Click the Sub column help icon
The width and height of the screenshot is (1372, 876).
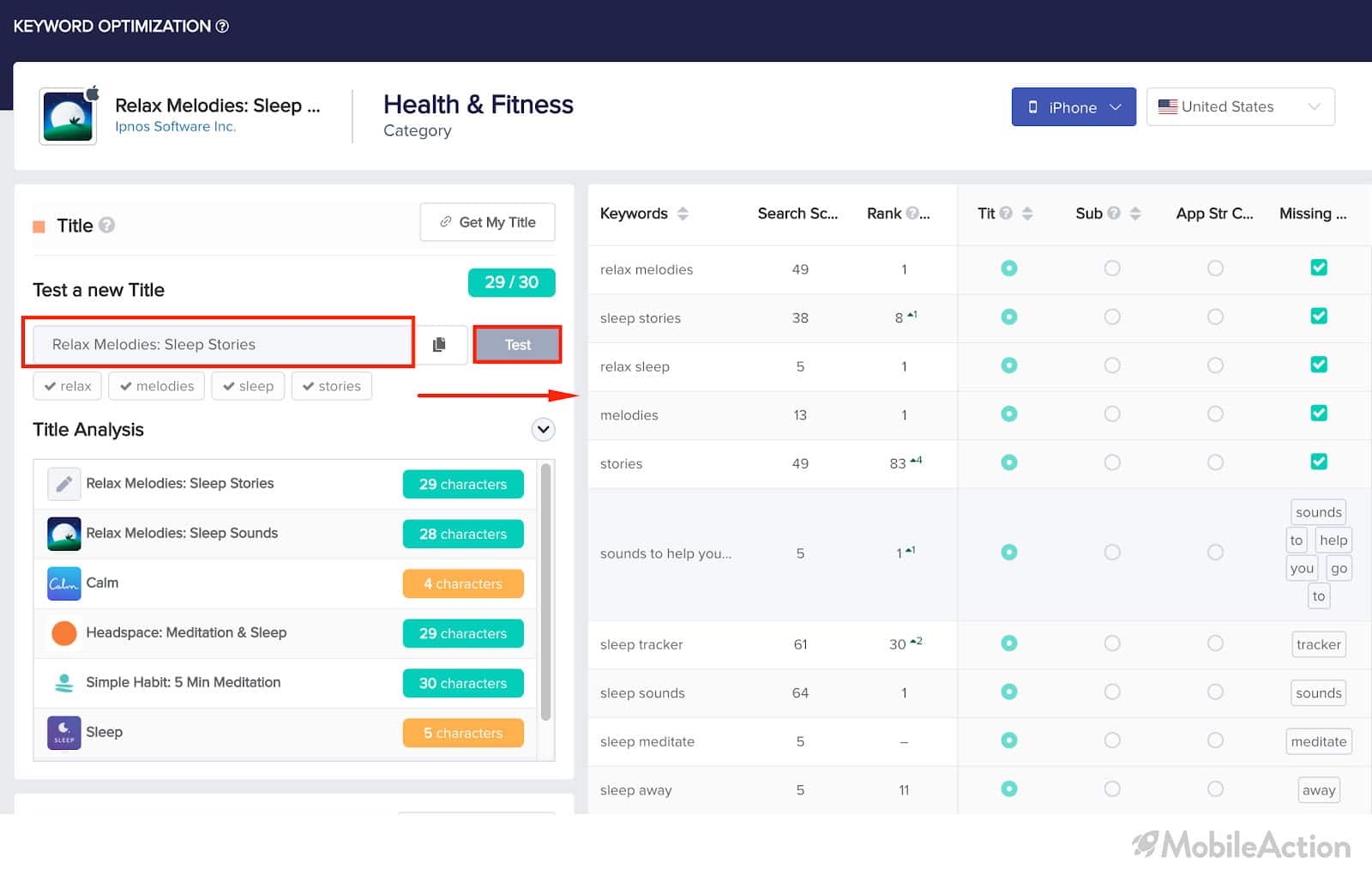point(1114,213)
